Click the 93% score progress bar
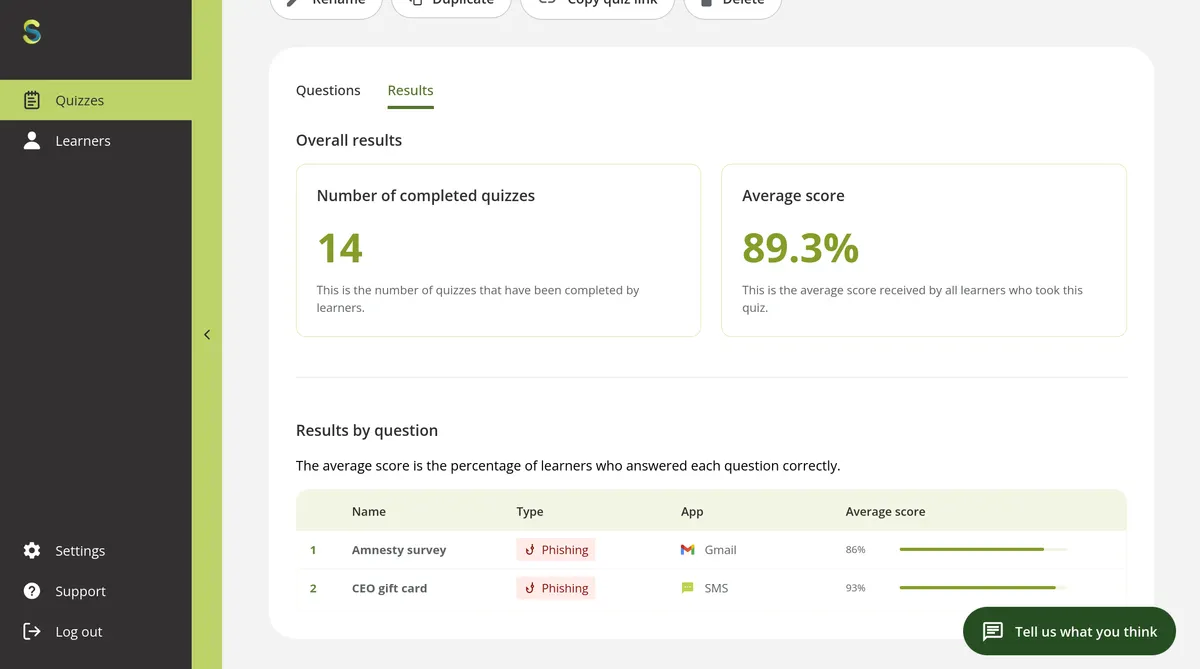 click(983, 588)
